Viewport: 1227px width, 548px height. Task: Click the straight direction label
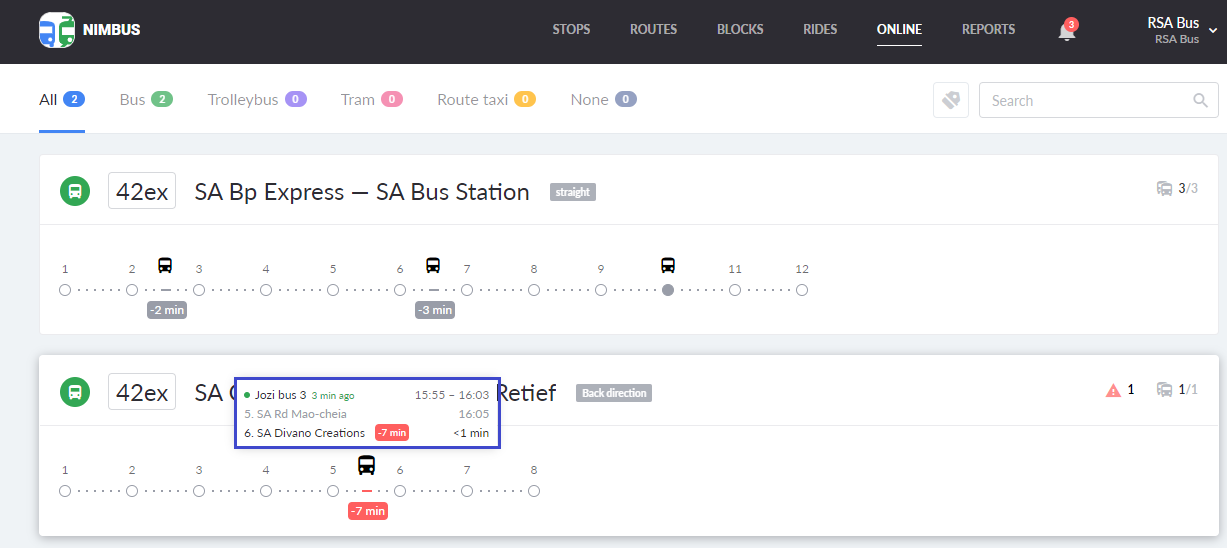[x=573, y=192]
